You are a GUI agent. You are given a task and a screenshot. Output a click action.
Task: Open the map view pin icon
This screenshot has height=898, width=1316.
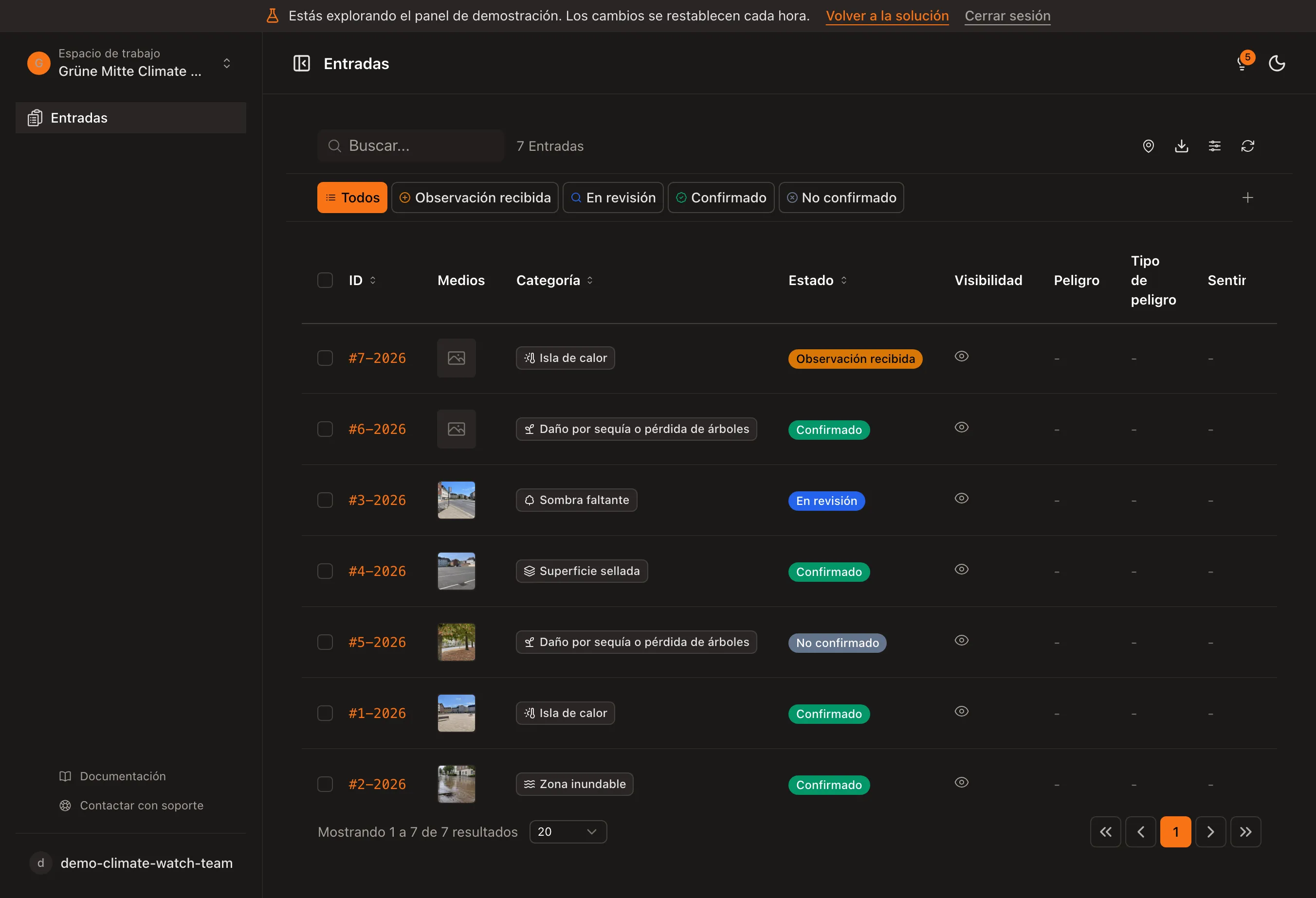point(1149,146)
